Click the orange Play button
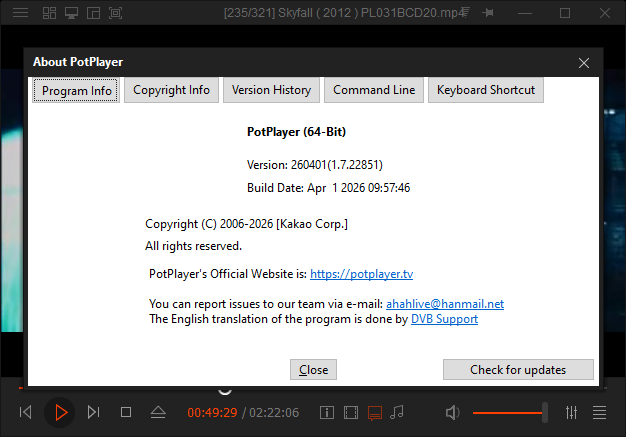The width and height of the screenshot is (626, 437). coord(60,412)
